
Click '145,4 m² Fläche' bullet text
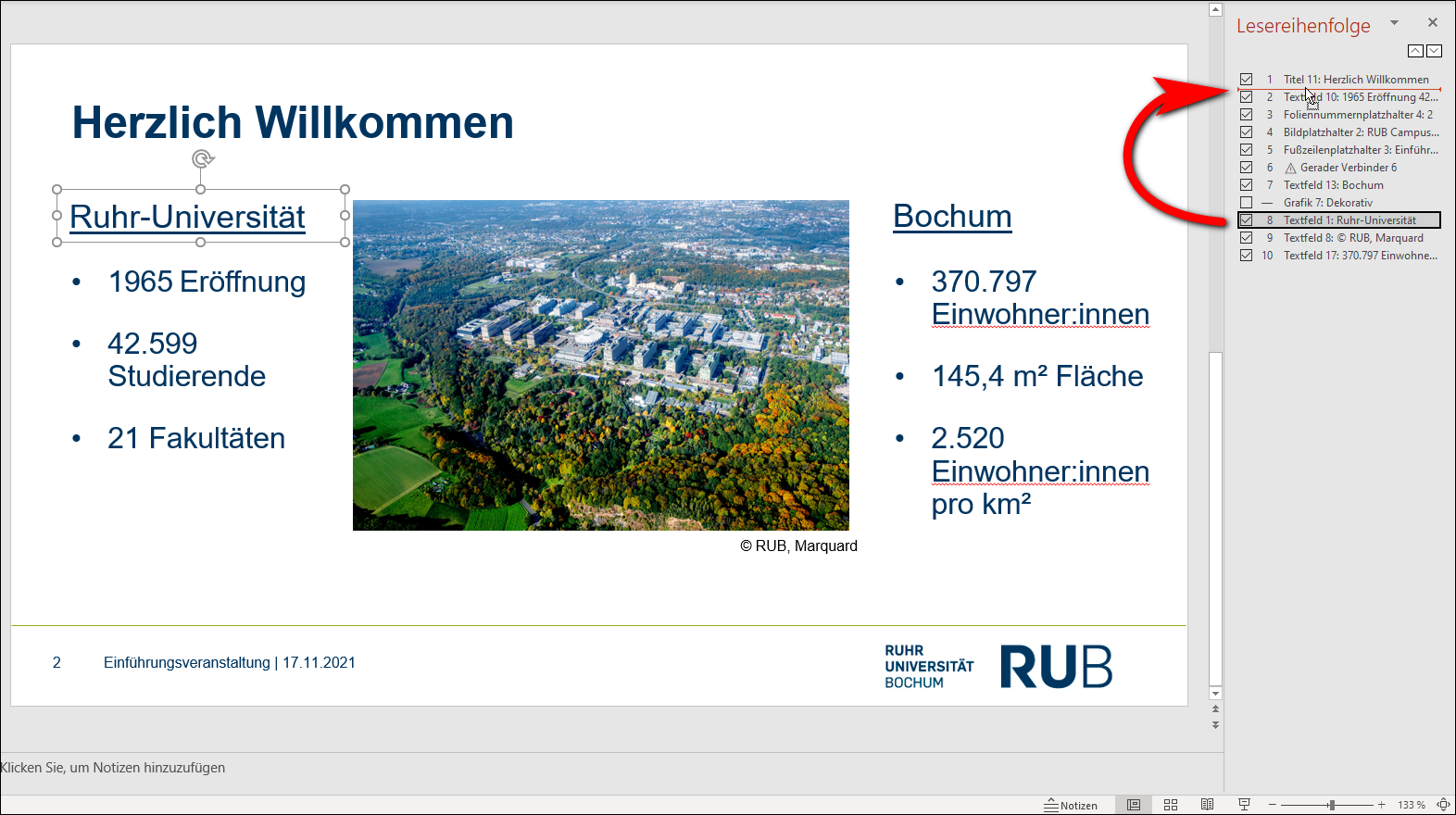(1037, 376)
